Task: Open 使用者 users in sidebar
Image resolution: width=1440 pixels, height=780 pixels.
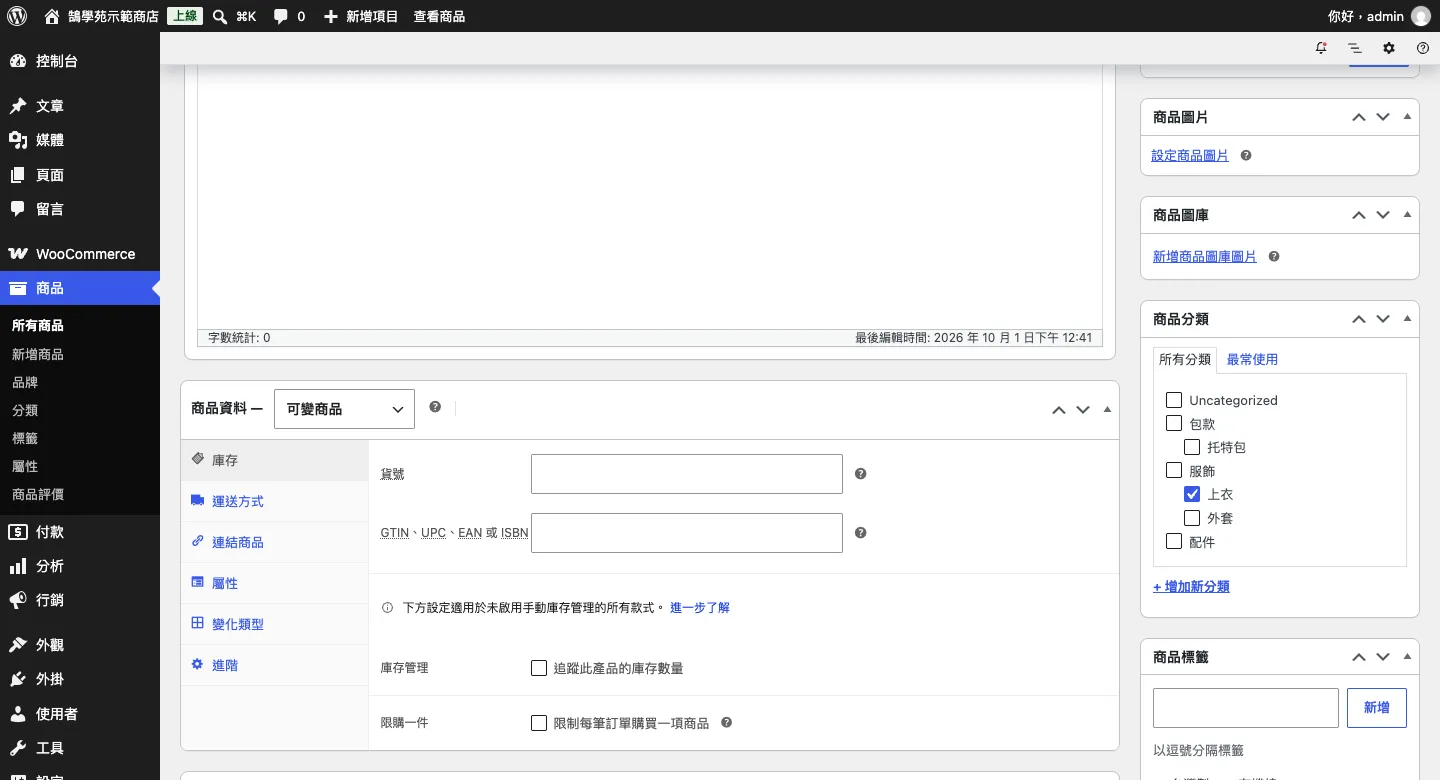Action: 80,714
